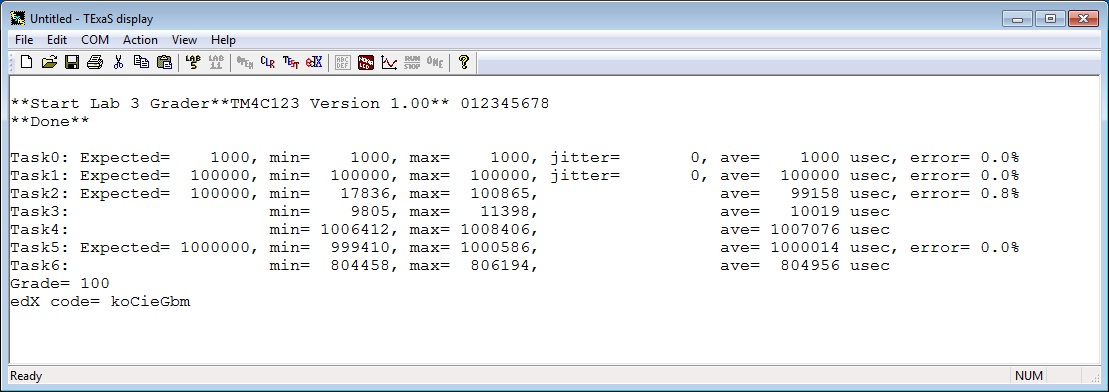Click the 'Task4:' row label
1109x392 pixels.
point(40,230)
